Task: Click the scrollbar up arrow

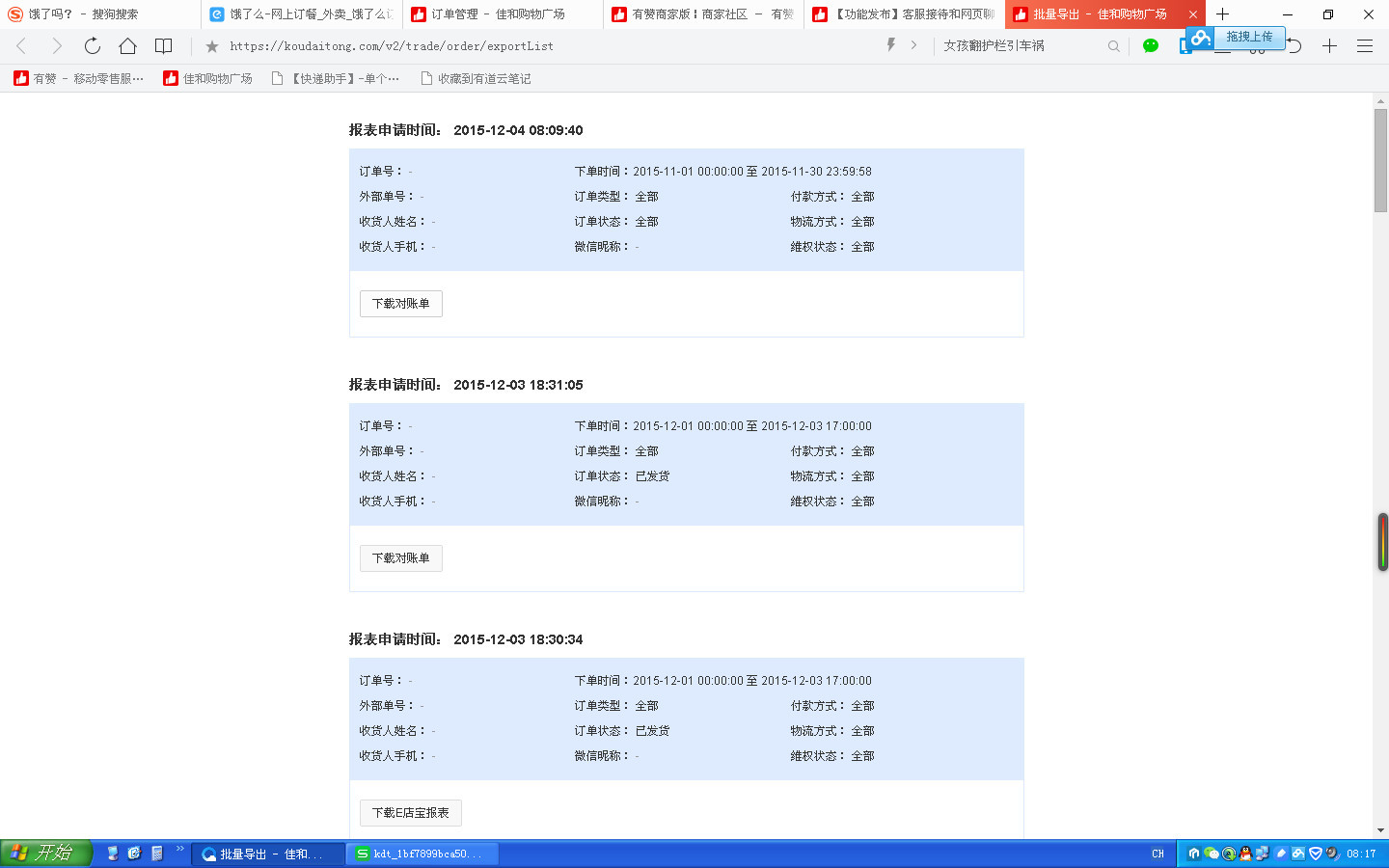Action: (1380, 101)
